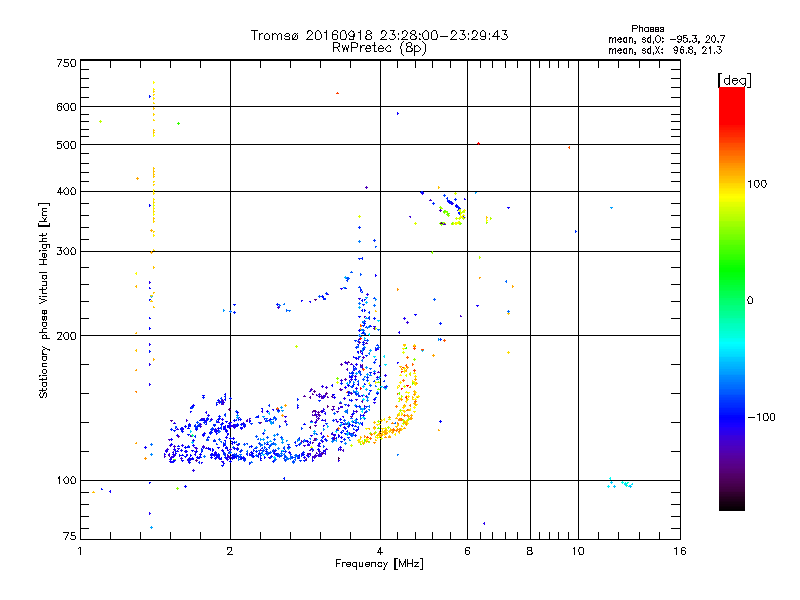The image size is (800, 600).
Task: Click the 8 tick on the frequency axis
Action: (530, 551)
